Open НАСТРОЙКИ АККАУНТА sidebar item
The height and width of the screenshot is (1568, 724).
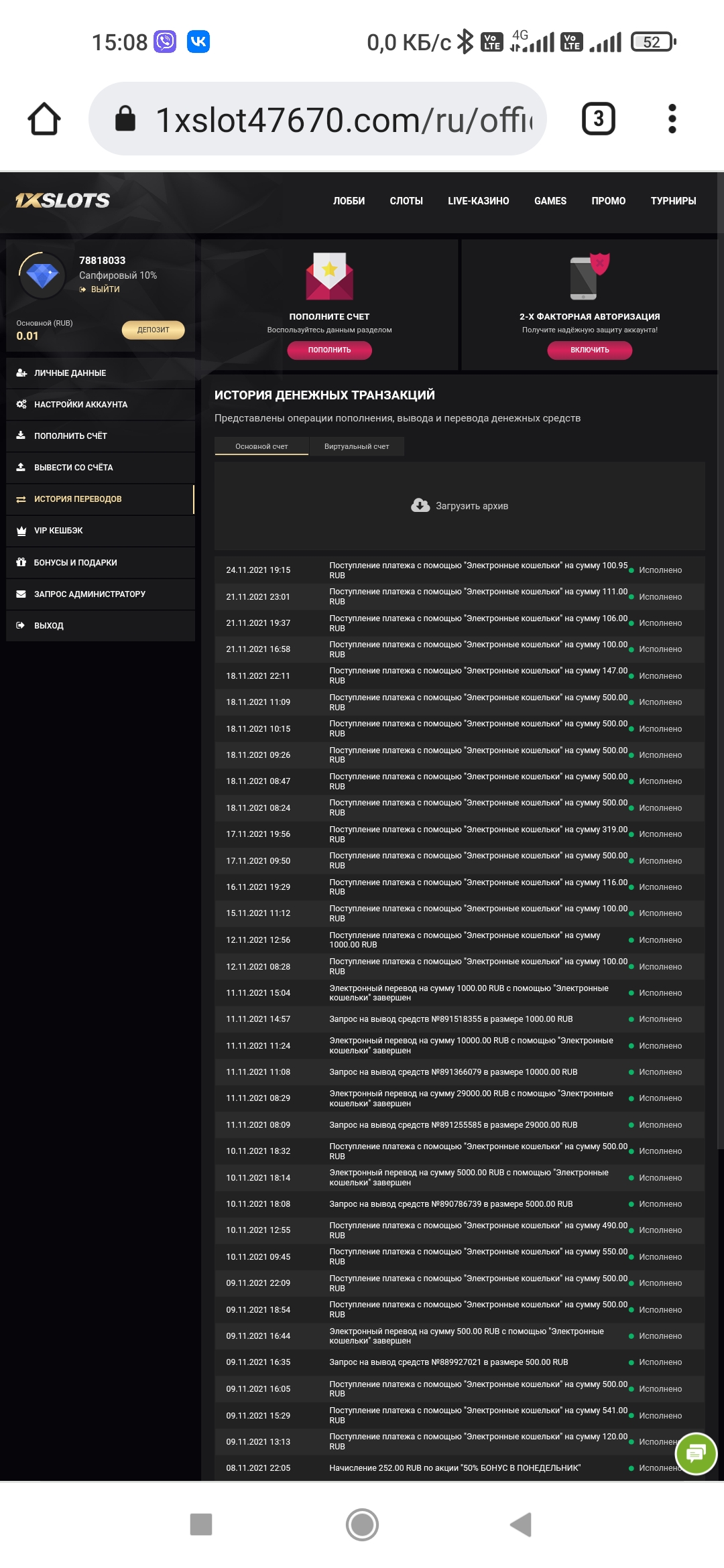tap(101, 405)
